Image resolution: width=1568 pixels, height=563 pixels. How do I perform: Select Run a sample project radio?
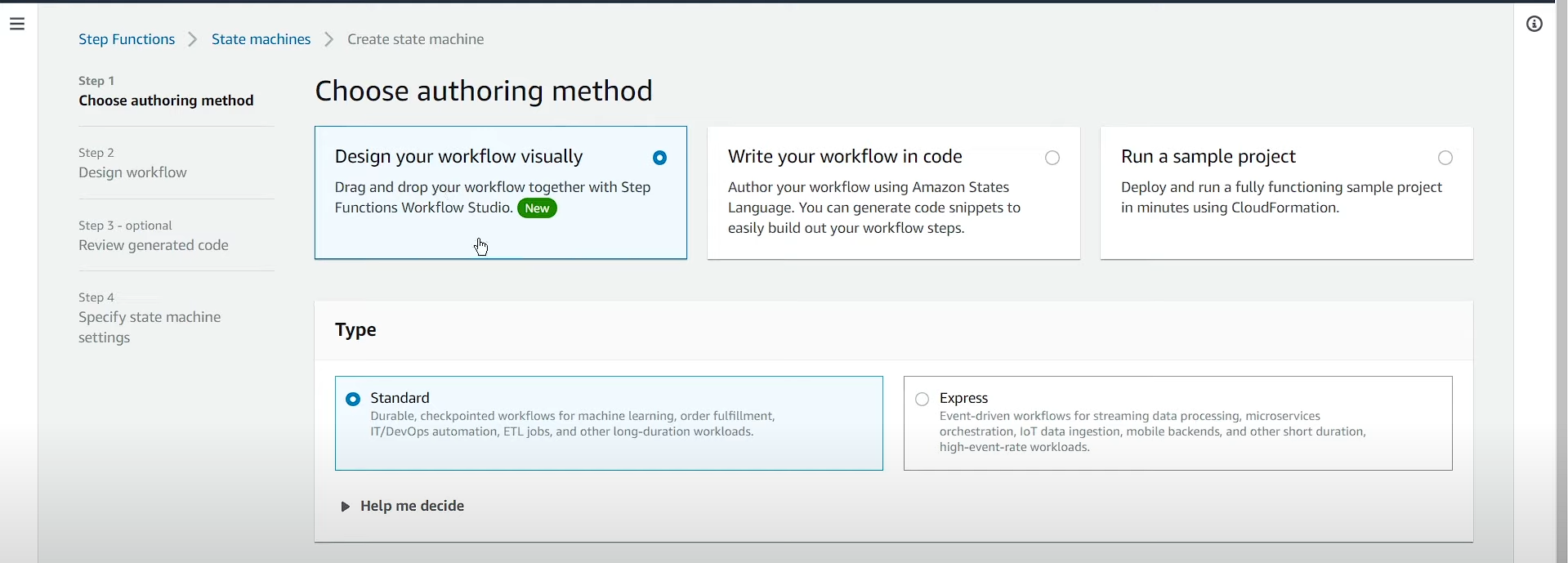click(x=1445, y=158)
